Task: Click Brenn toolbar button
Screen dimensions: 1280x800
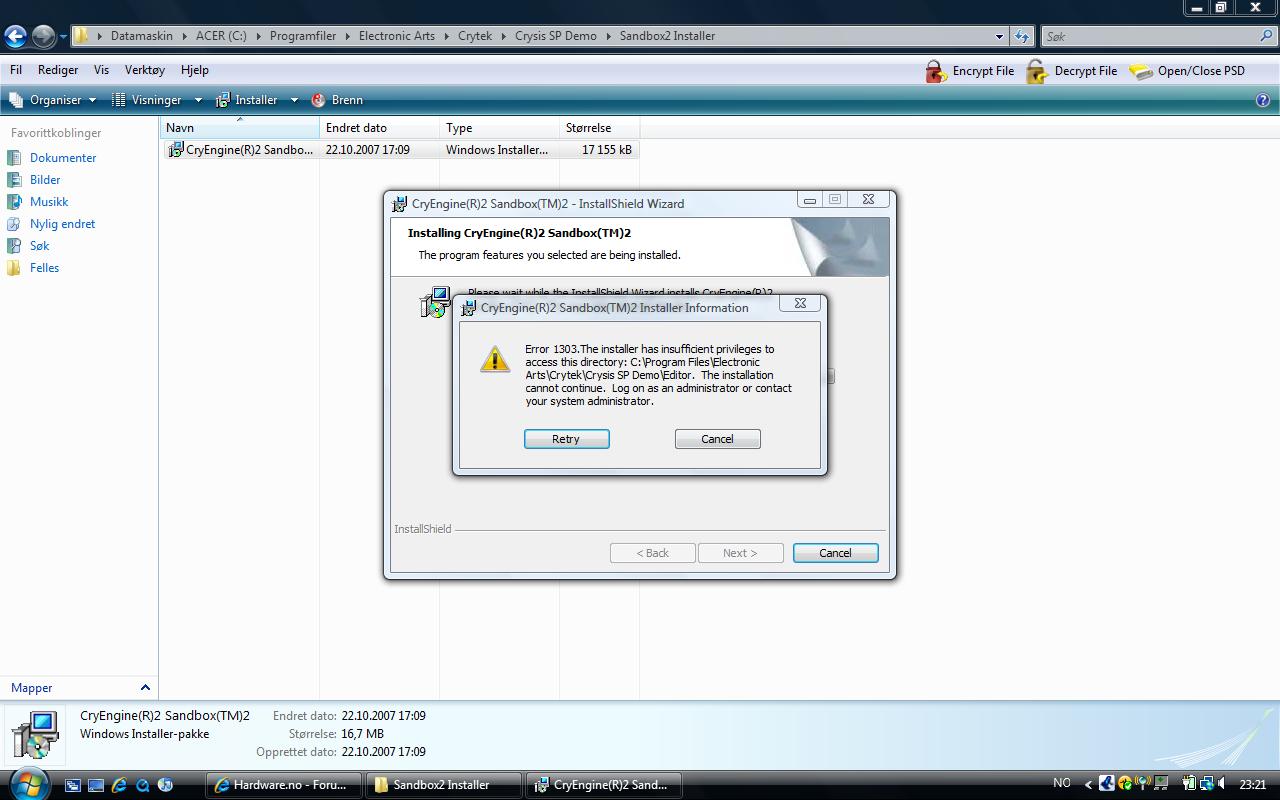Action: pos(337,100)
